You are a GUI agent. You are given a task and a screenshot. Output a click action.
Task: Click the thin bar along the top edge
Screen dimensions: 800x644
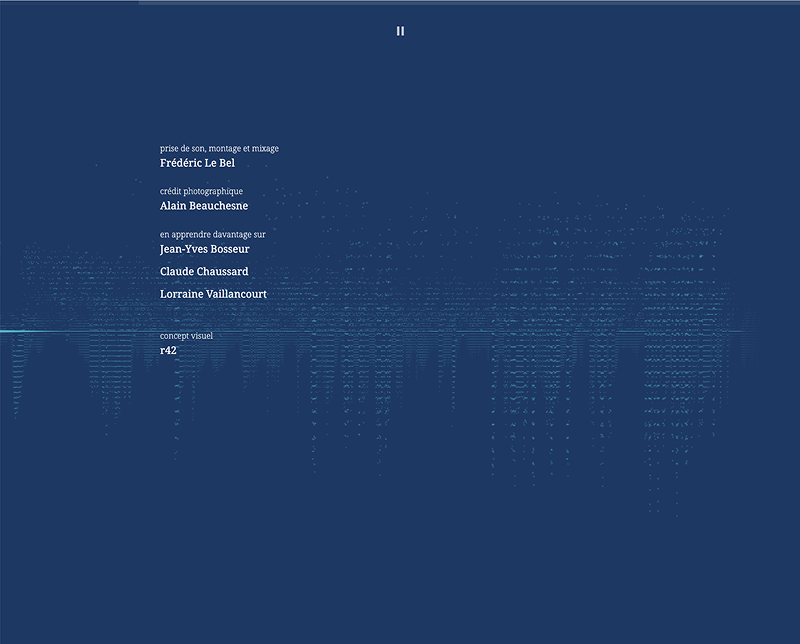400,2
